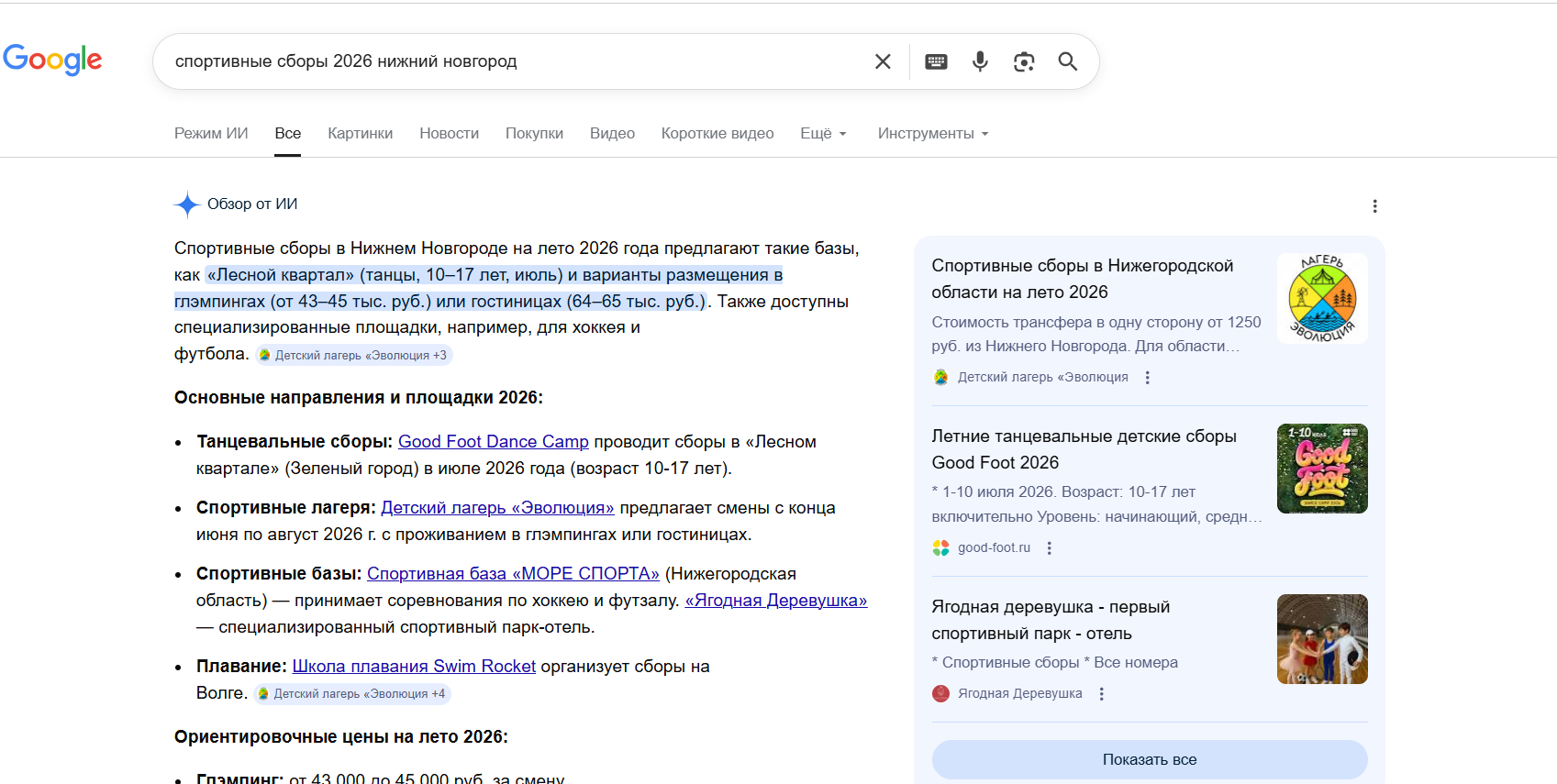The height and width of the screenshot is (784, 1557).
Task: Click the Google logo
Action: (52, 61)
